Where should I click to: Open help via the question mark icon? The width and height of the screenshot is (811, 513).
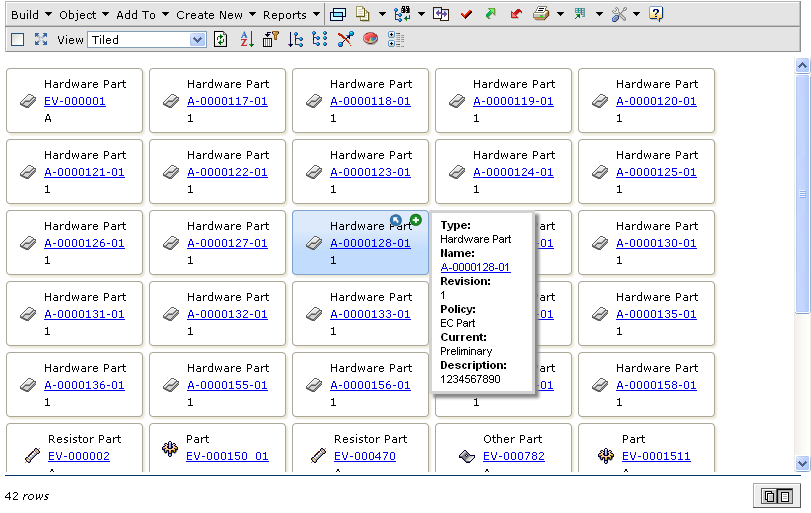pyautogui.click(x=656, y=15)
